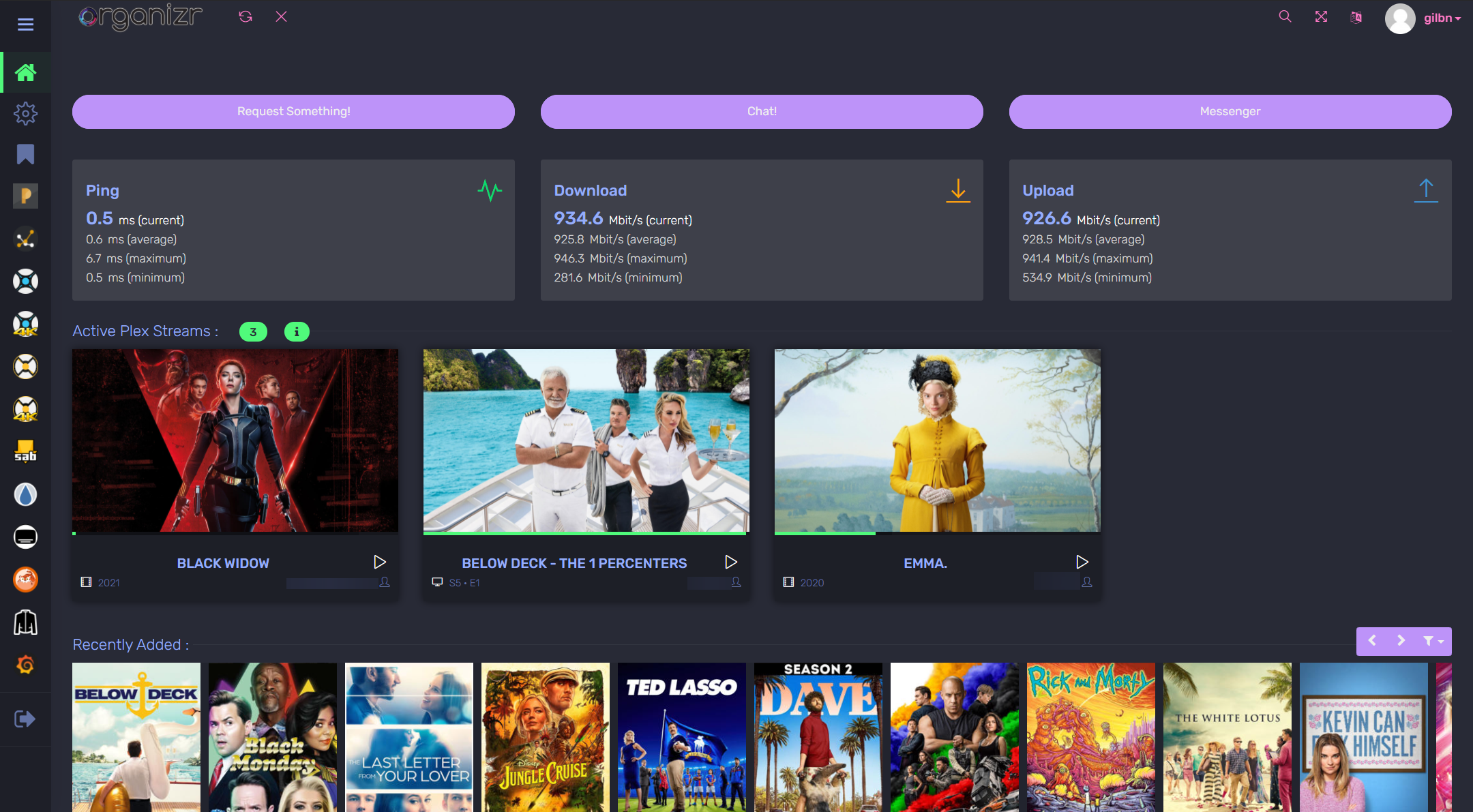Click the logout icon in sidebar
1473x812 pixels.
click(x=25, y=719)
